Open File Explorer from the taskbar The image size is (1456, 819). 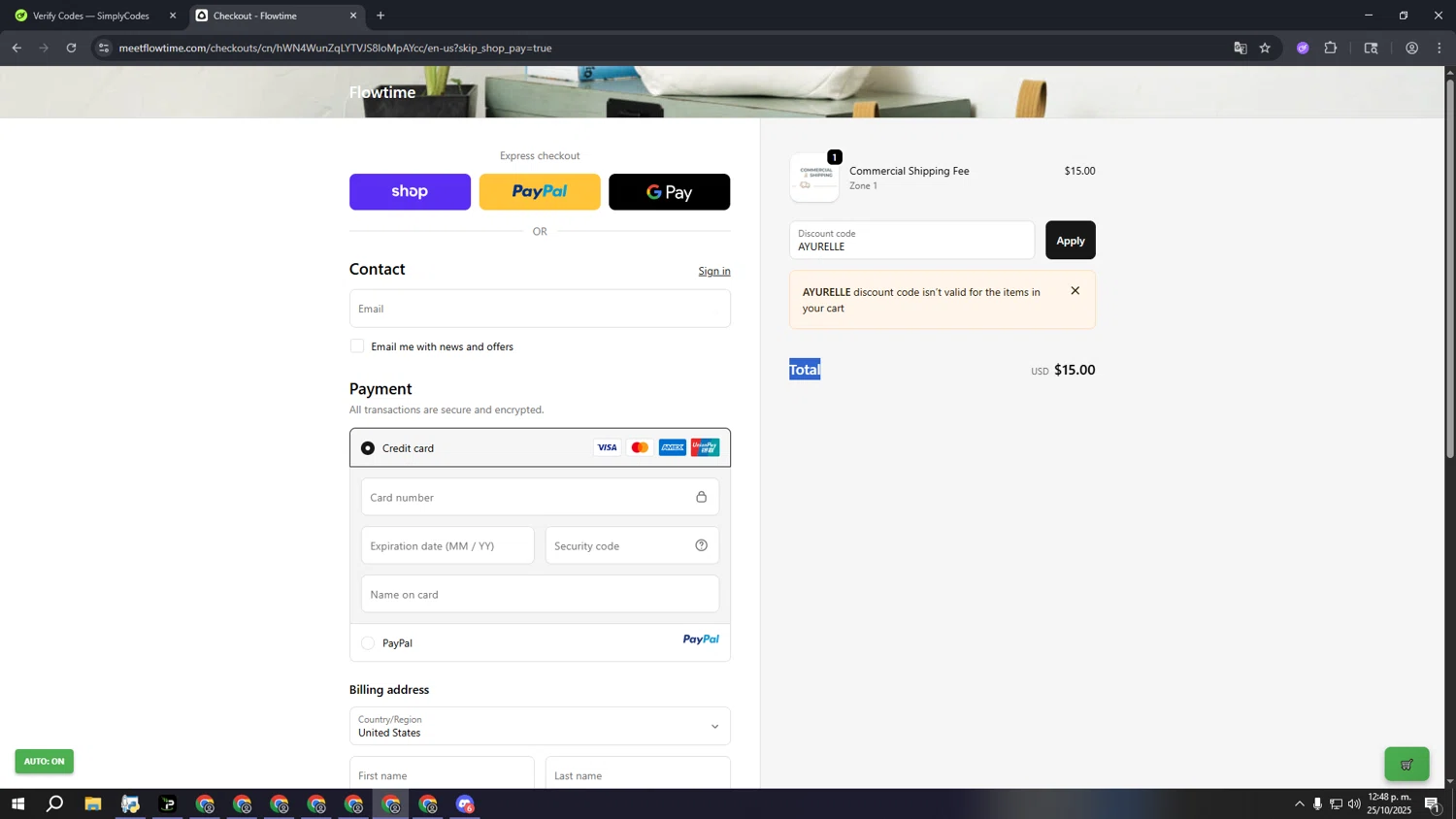pyautogui.click(x=93, y=804)
